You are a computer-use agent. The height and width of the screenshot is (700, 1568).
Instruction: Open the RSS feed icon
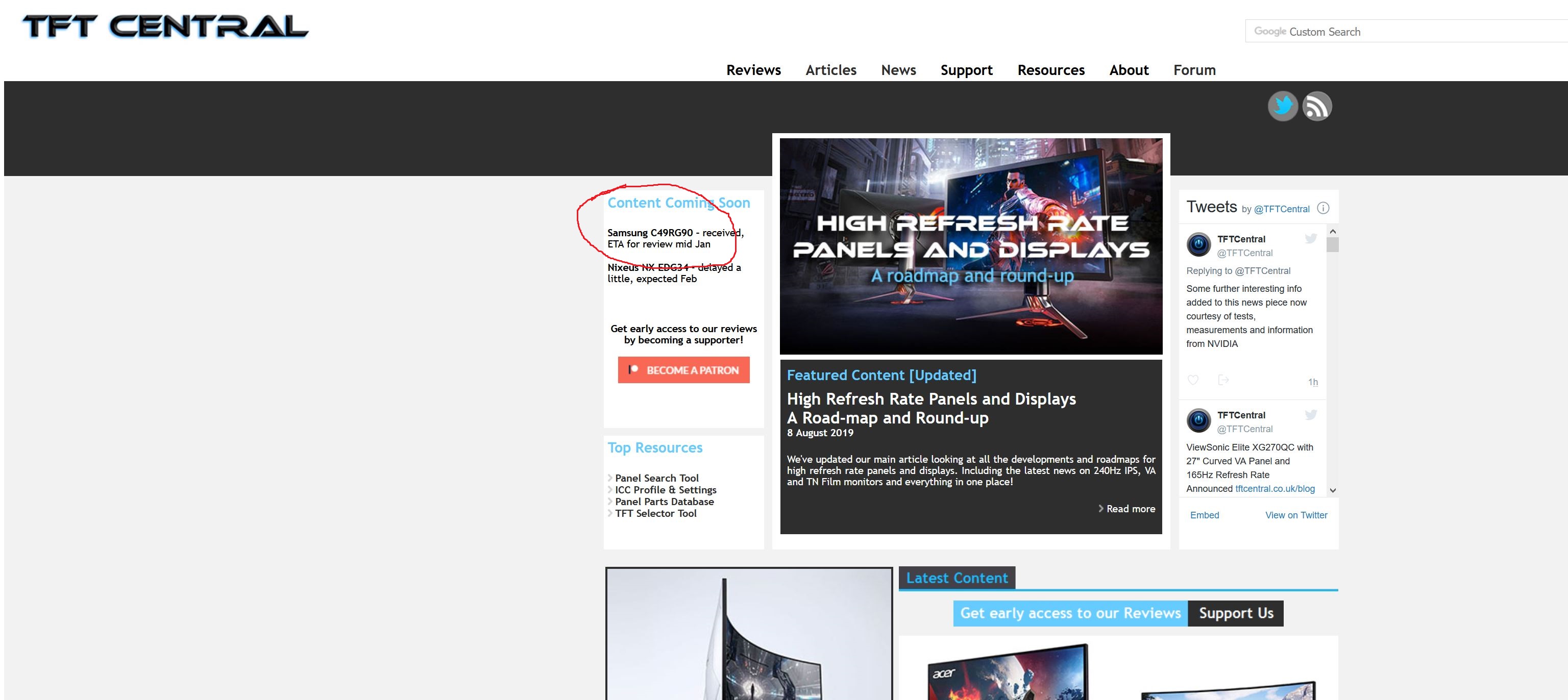point(1316,107)
